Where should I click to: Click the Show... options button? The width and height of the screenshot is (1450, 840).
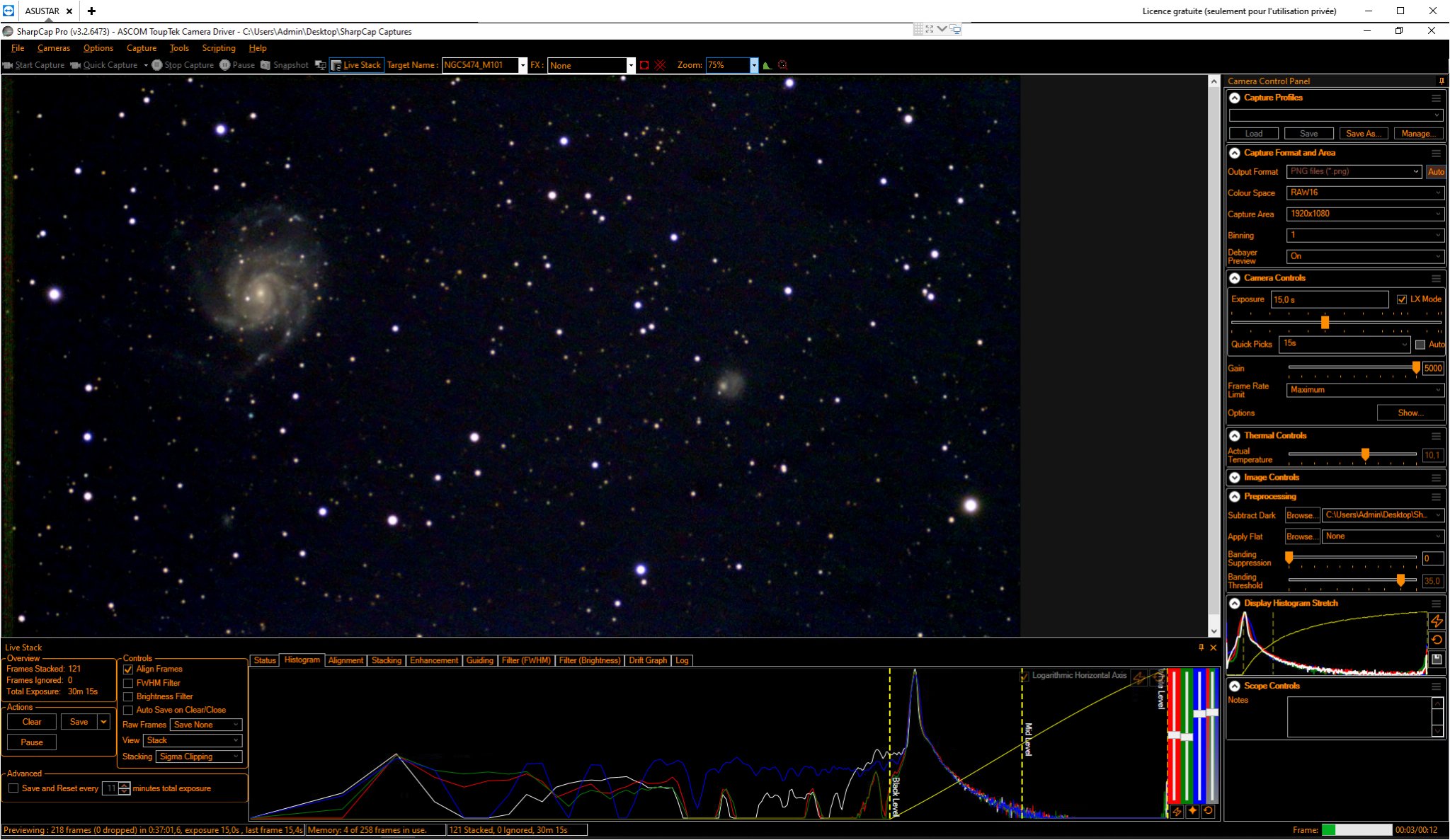1410,413
